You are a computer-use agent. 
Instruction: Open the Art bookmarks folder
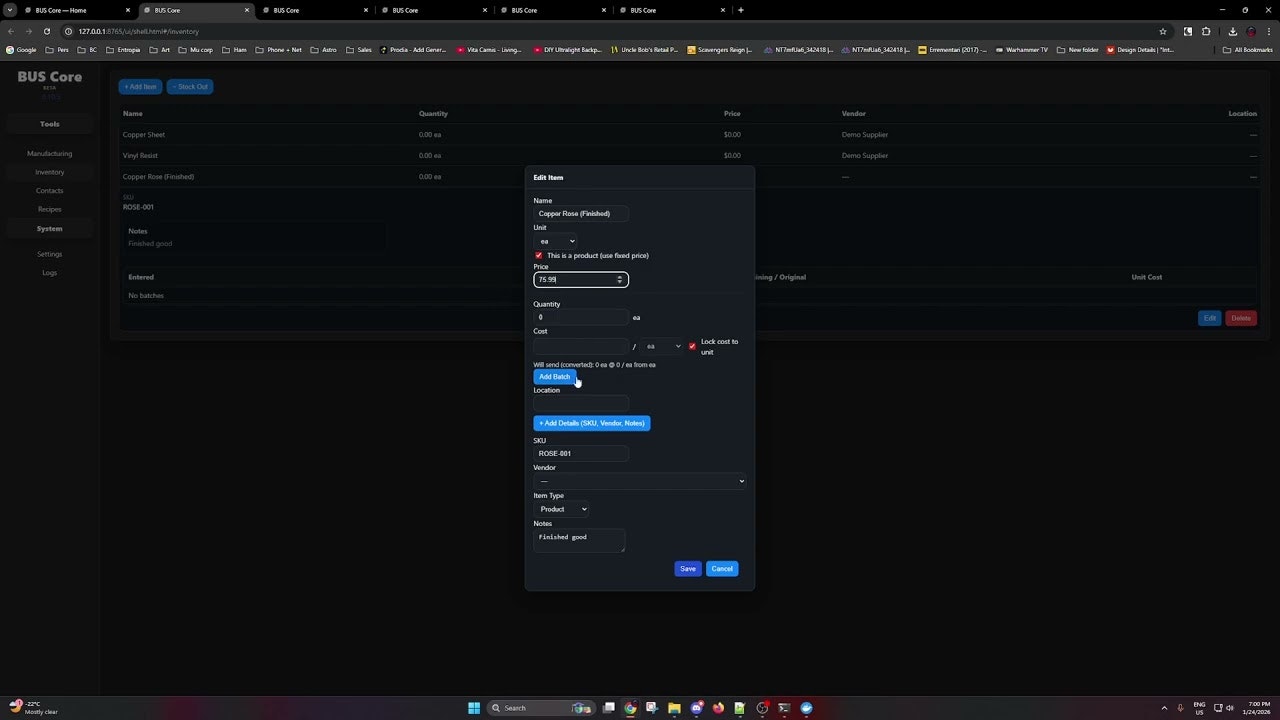tap(160, 50)
